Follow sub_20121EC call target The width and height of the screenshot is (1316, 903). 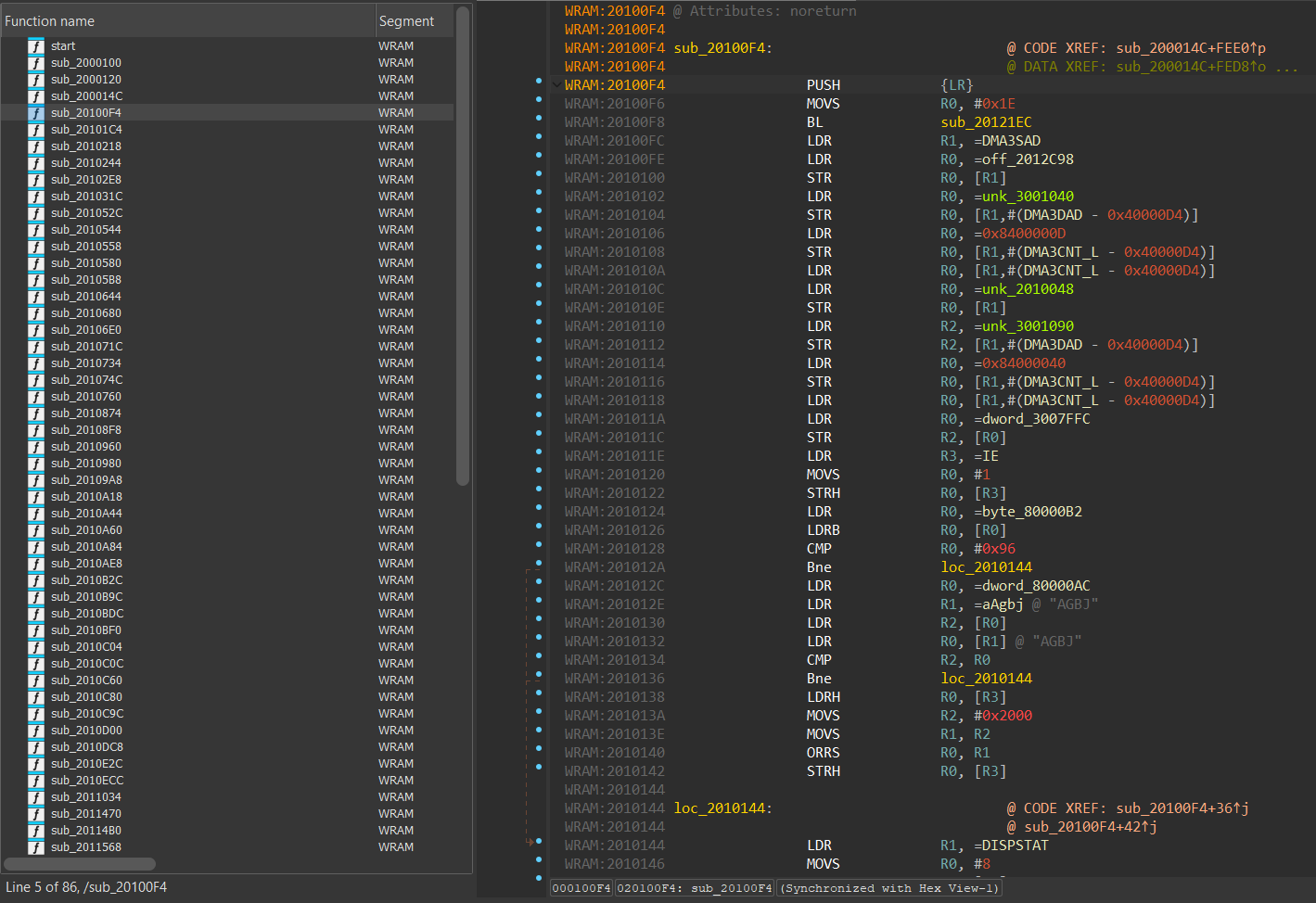[986, 122]
